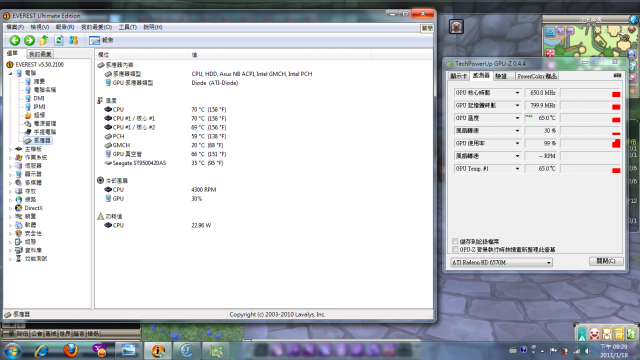Screen dimensions: 640x360
Task: Switch to Graphics Card tab in GPU-Z
Action: click(458, 76)
